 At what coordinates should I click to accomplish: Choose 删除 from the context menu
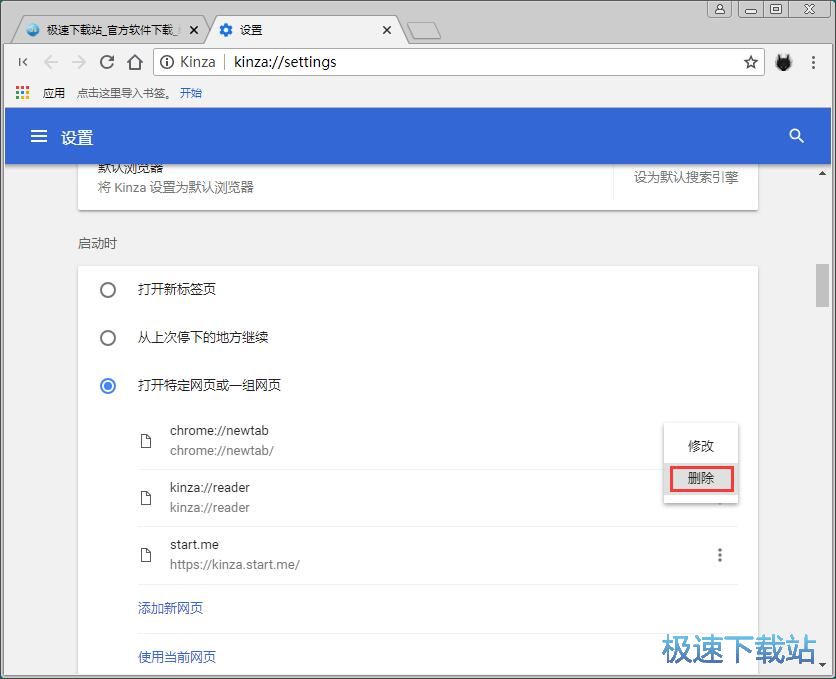point(701,478)
